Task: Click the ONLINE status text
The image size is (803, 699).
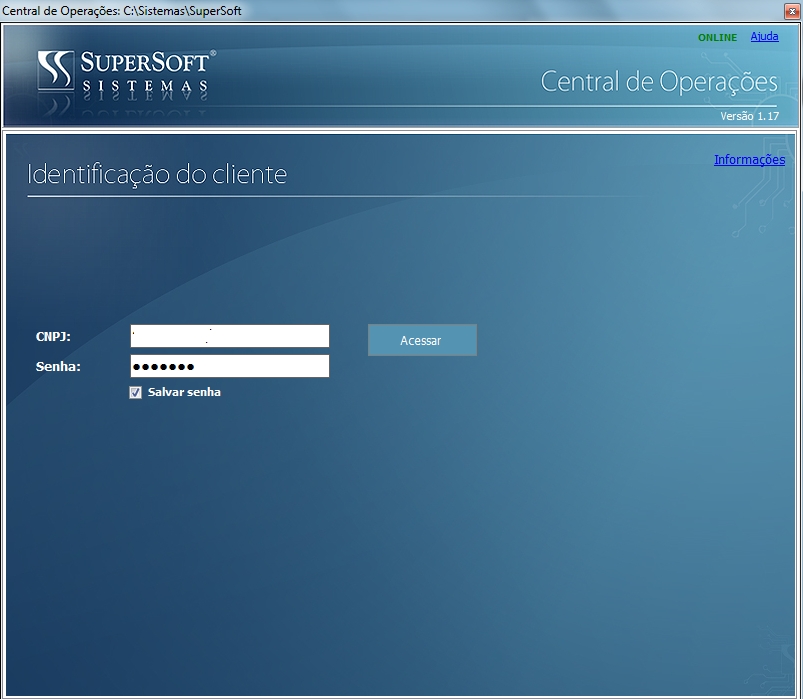Action: [717, 37]
